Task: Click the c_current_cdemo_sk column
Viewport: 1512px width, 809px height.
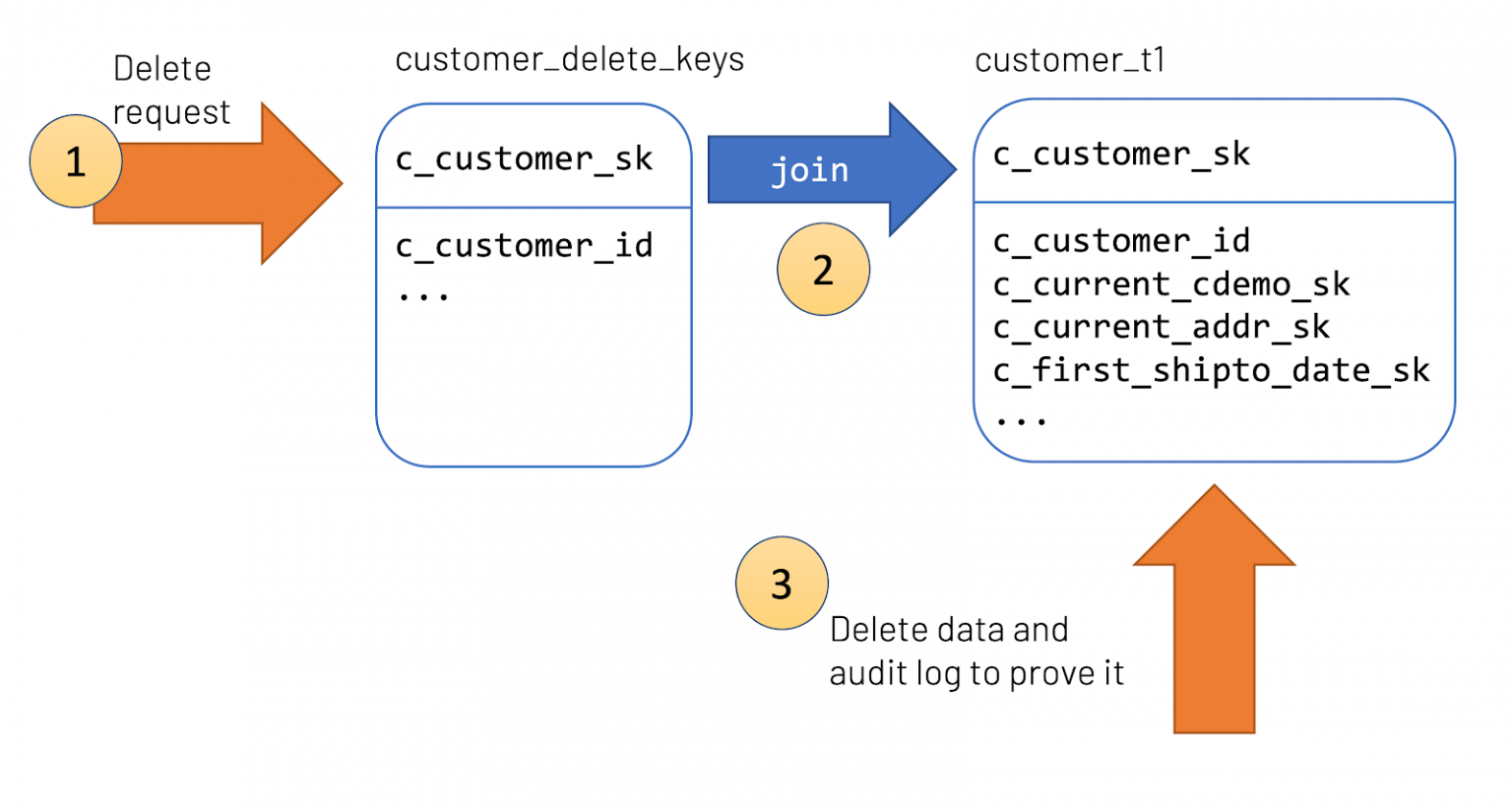Action: 1170,284
